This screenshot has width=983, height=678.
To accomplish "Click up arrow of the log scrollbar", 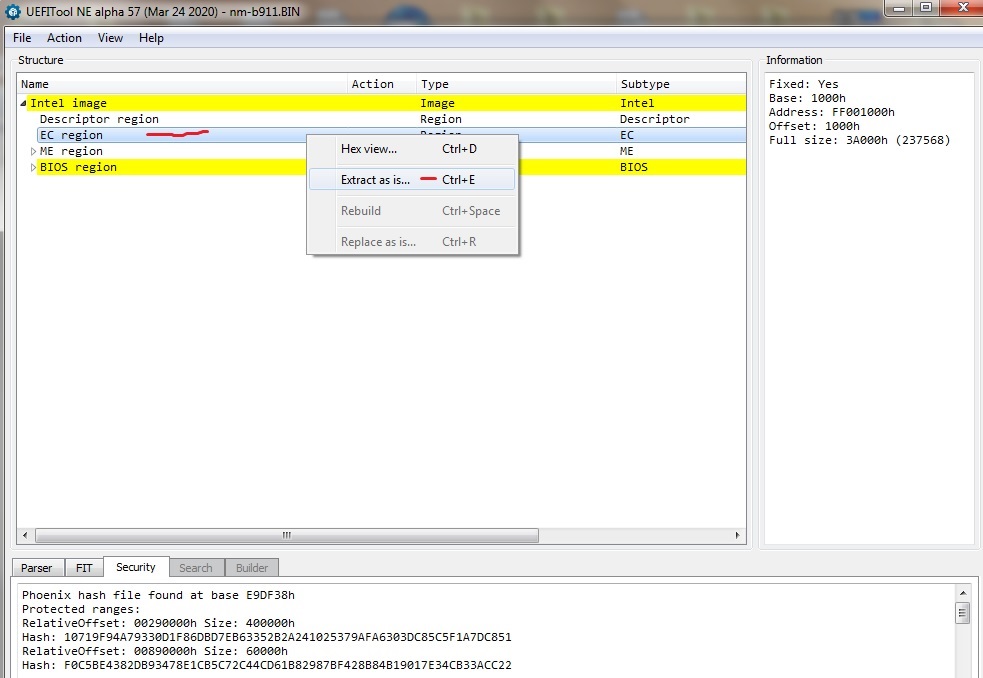I will coord(963,593).
